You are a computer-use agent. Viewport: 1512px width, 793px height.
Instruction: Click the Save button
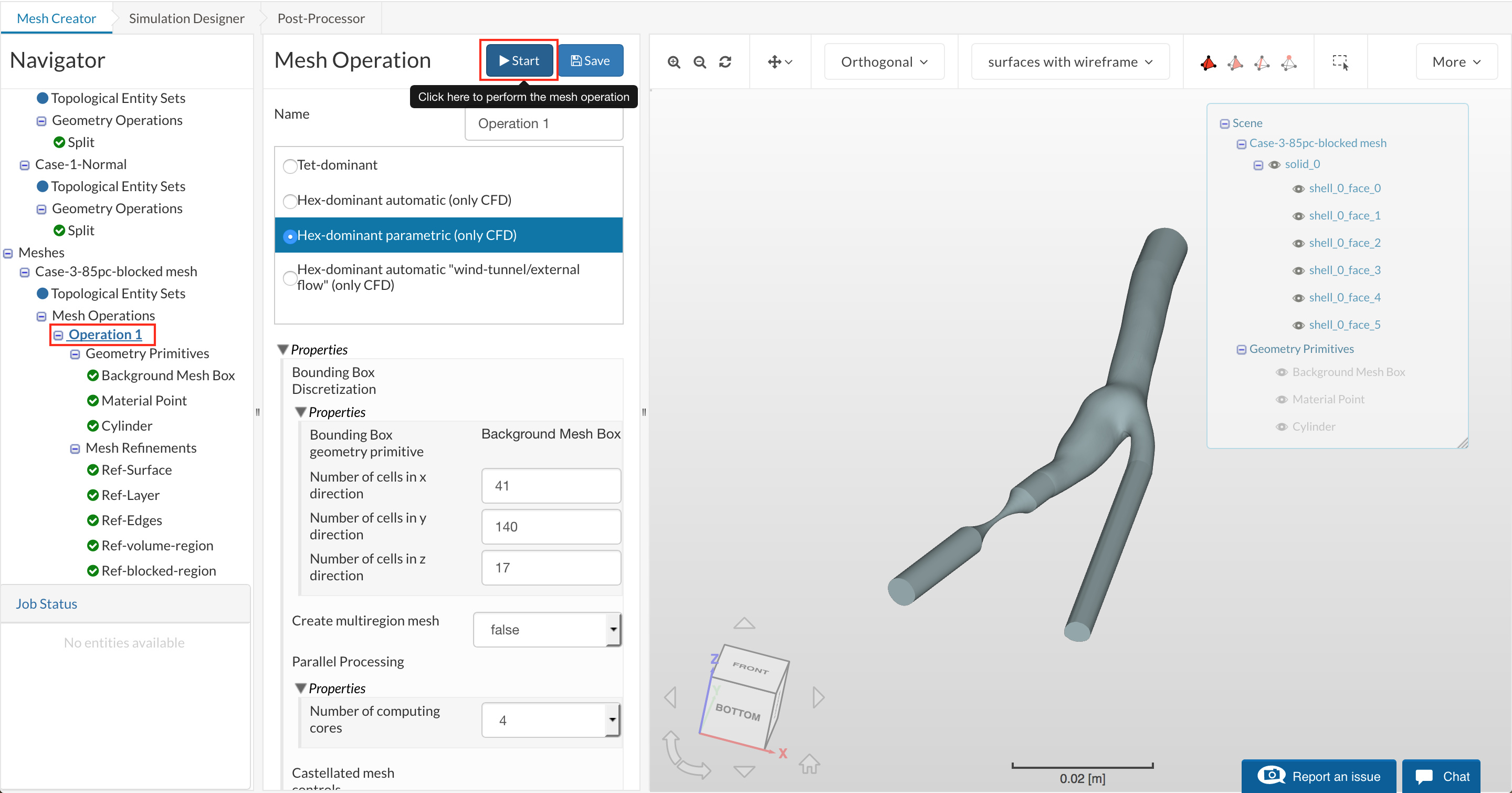[590, 60]
